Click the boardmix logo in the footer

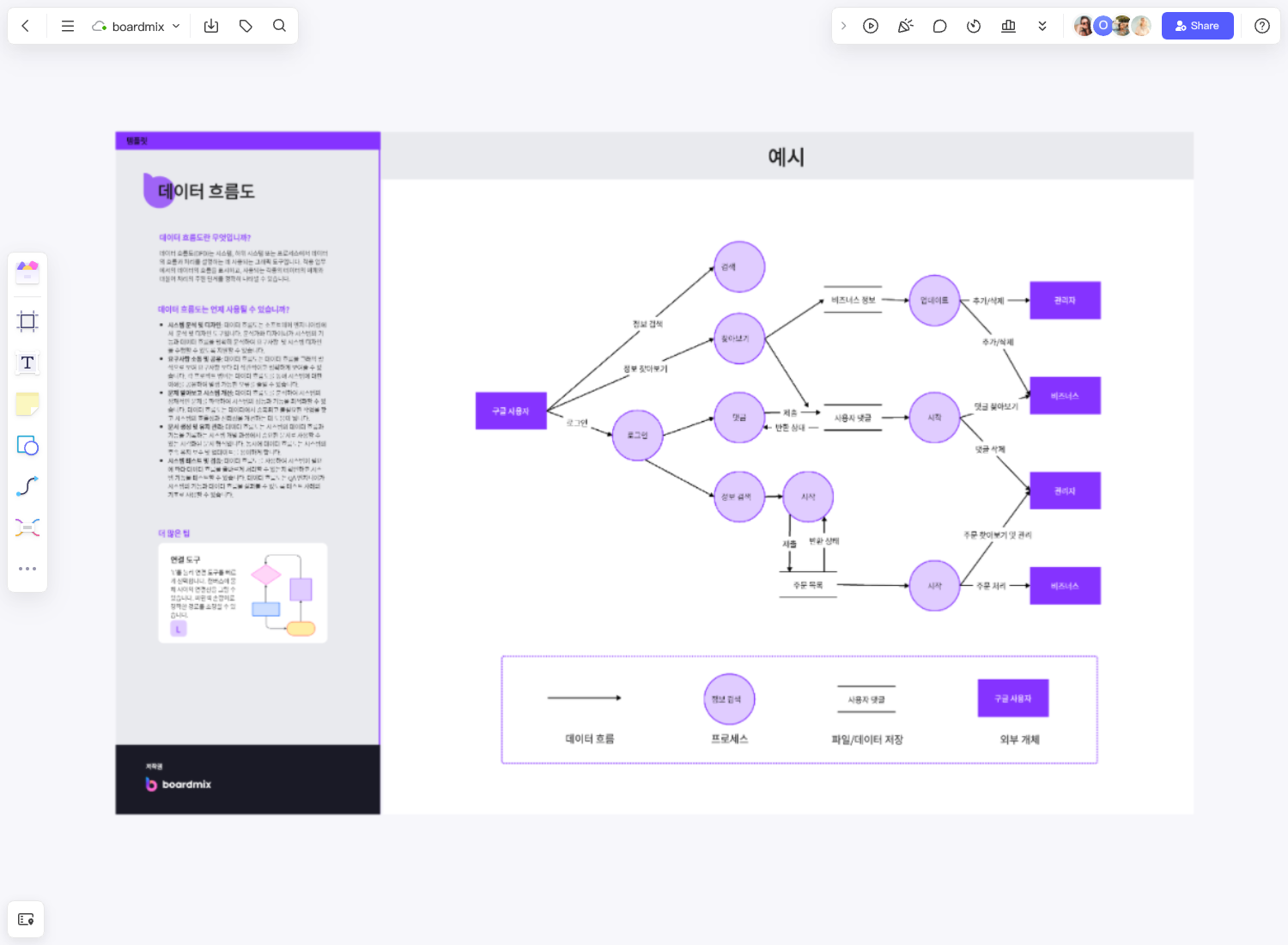[x=178, y=784]
